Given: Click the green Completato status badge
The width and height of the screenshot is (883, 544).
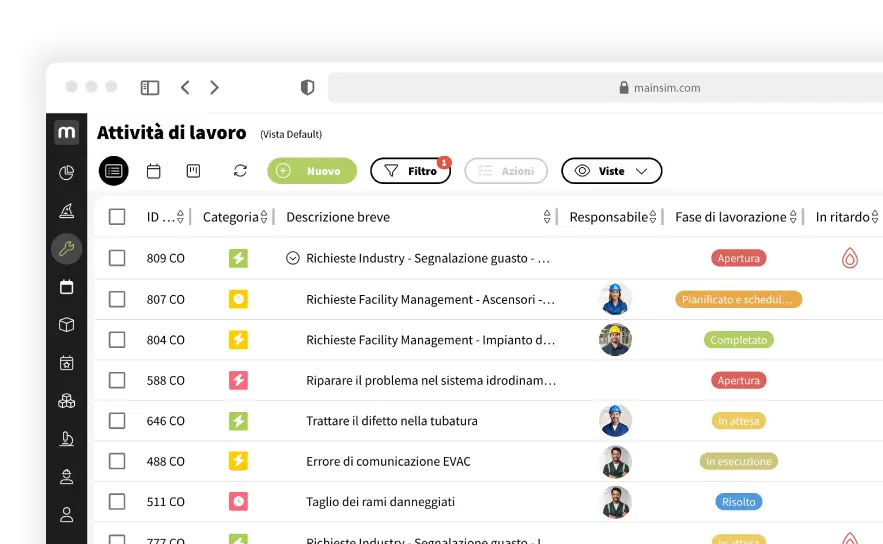Looking at the screenshot, I should [x=738, y=340].
